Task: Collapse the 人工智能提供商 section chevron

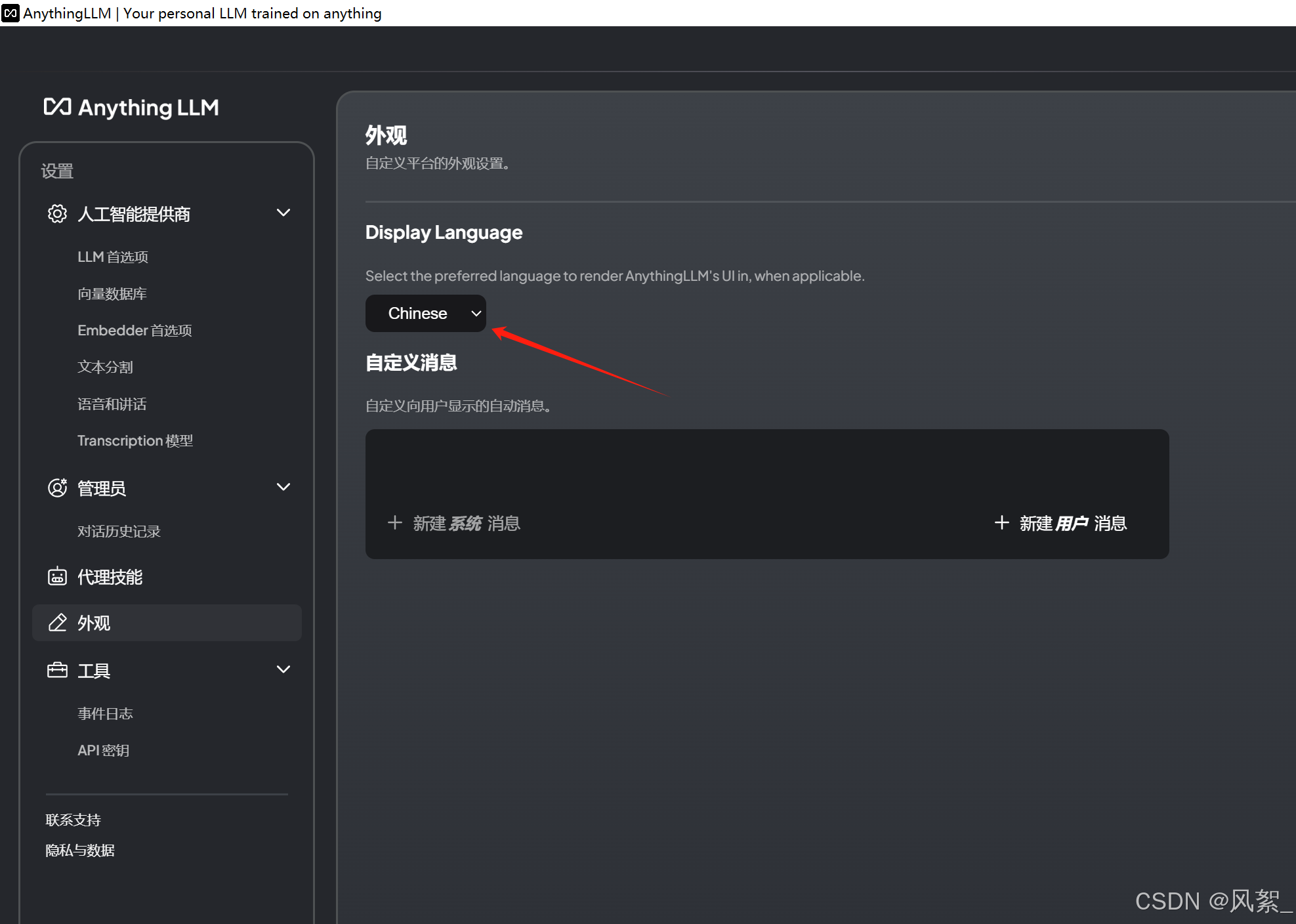Action: [283, 213]
